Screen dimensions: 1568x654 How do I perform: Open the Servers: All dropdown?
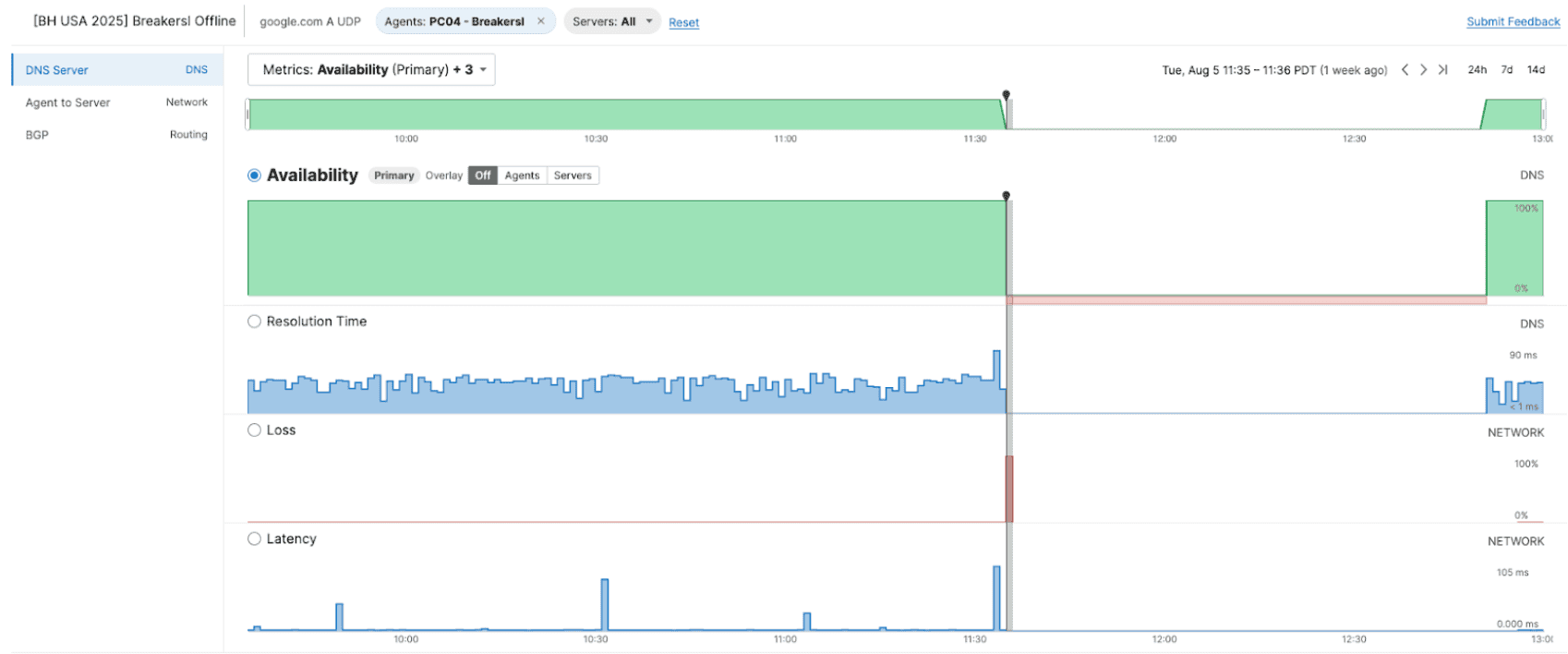612,21
